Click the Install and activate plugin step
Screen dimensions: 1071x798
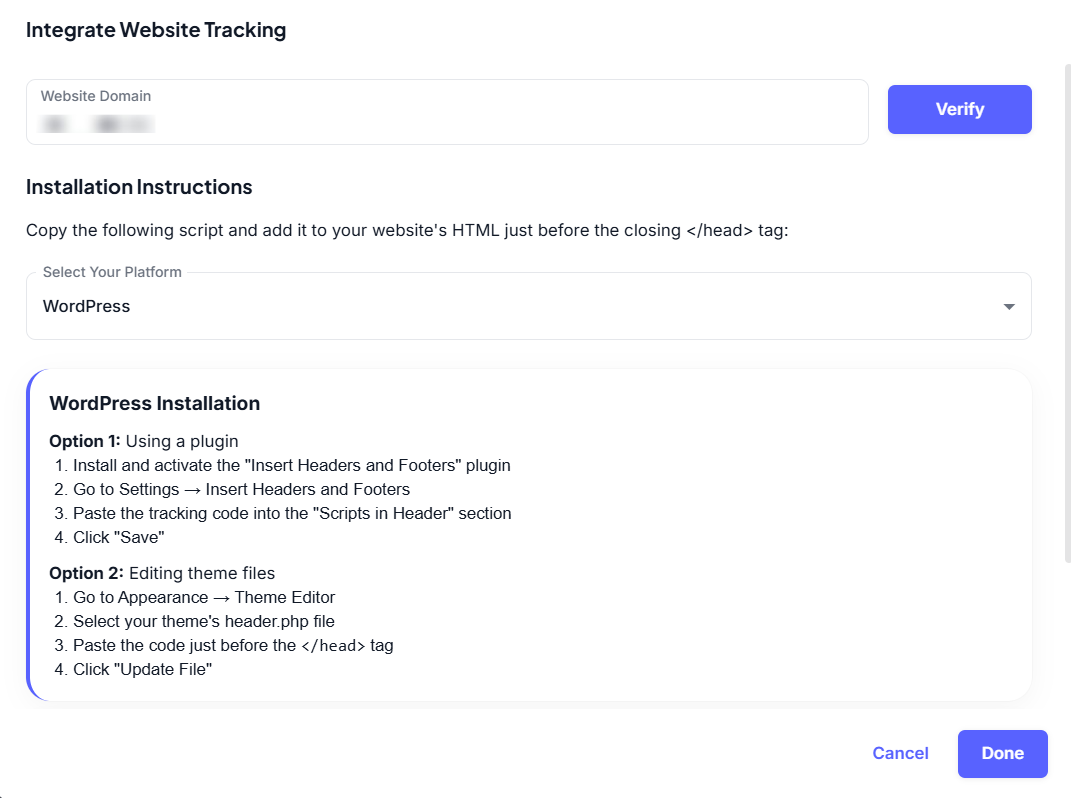point(291,465)
